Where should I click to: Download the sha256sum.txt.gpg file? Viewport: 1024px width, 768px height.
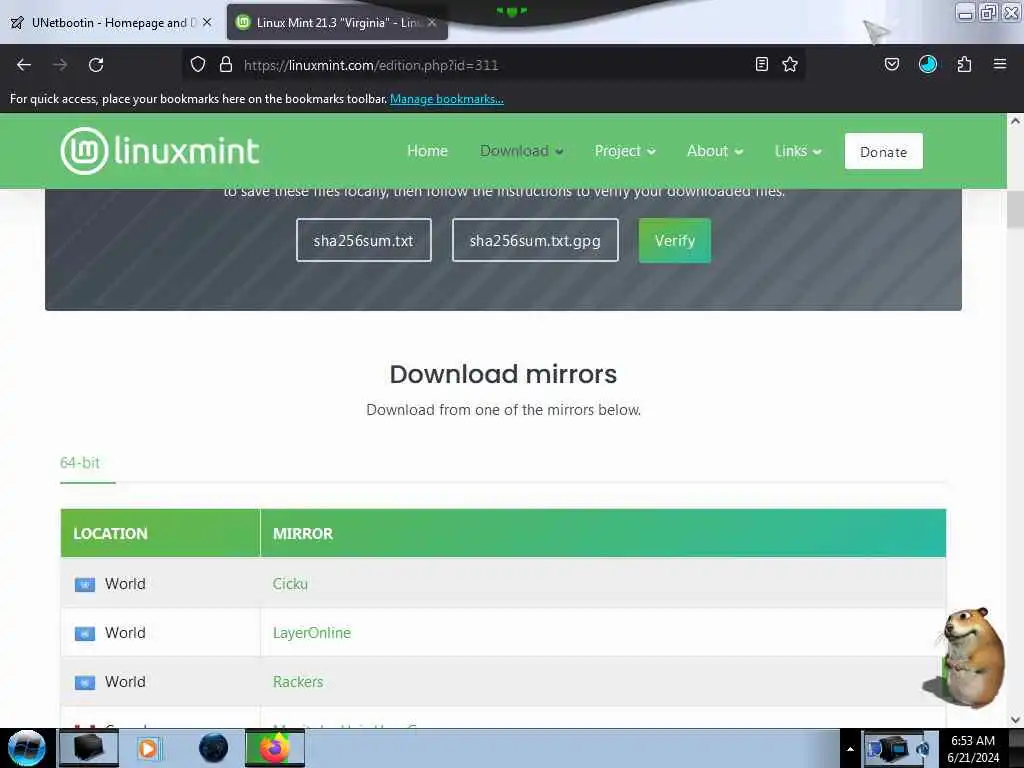click(535, 240)
